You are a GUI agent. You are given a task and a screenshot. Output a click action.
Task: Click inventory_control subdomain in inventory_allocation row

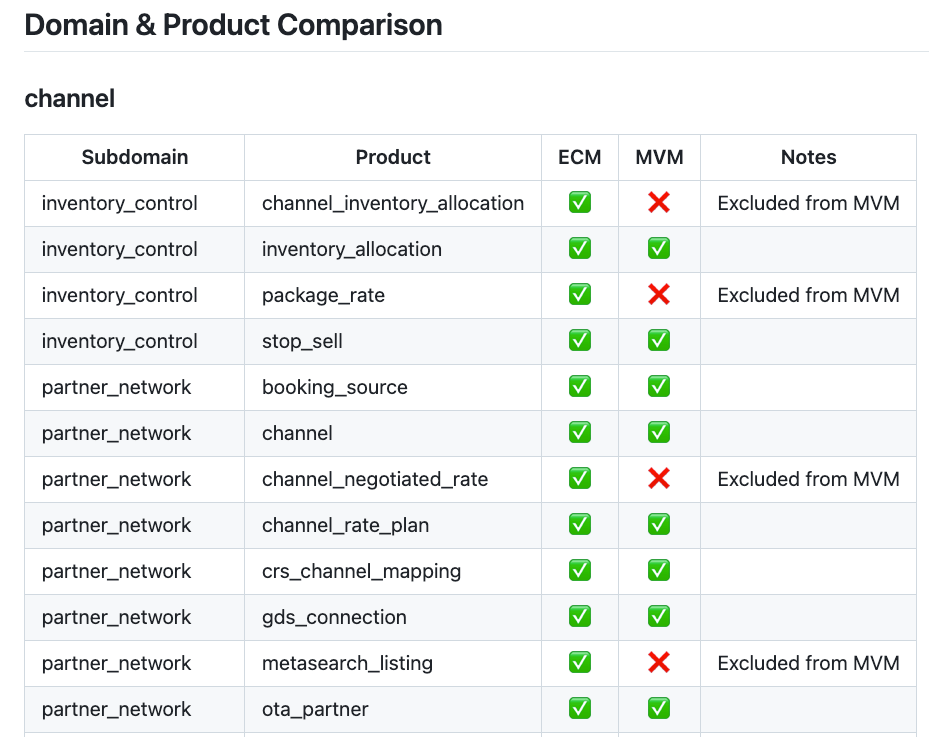click(x=119, y=249)
